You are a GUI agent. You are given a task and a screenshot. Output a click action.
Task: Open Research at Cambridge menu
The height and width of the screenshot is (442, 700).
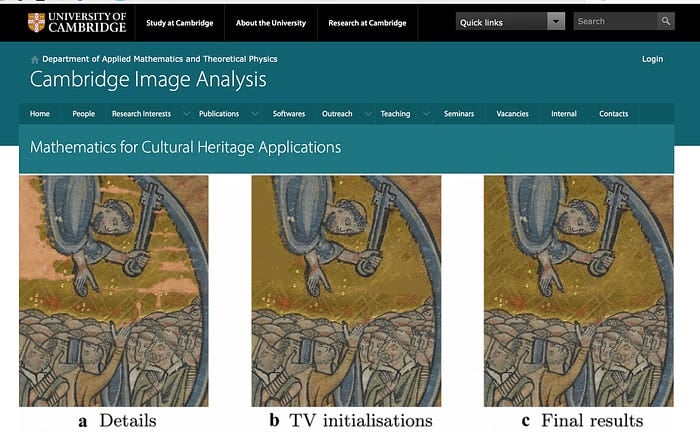tap(367, 23)
